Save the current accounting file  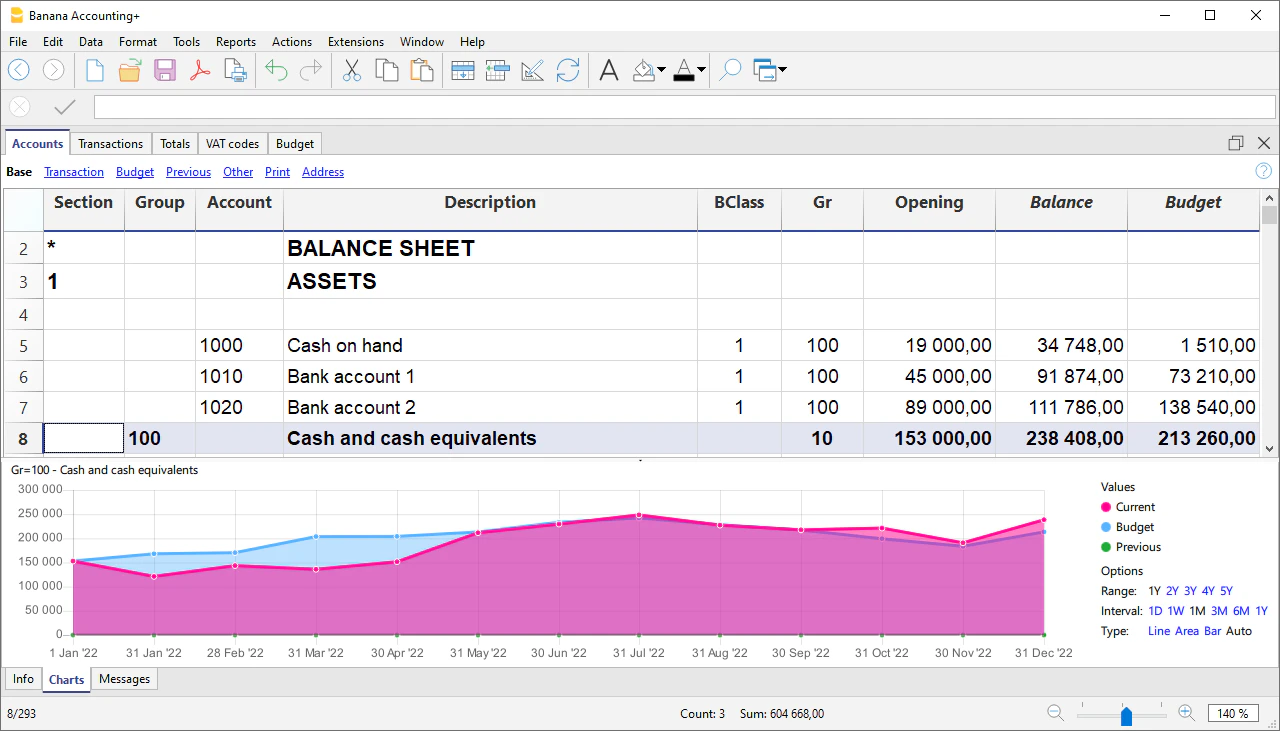(164, 70)
